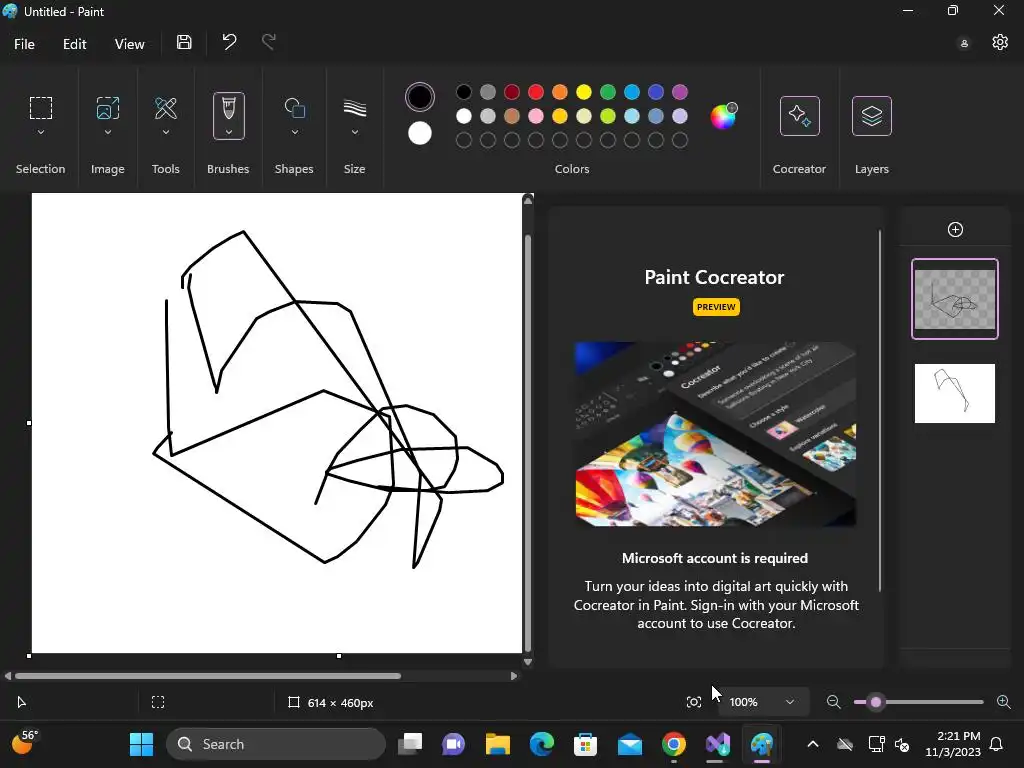This screenshot has height=768, width=1024.
Task: Open the Mail app from taskbar
Action: 630,744
